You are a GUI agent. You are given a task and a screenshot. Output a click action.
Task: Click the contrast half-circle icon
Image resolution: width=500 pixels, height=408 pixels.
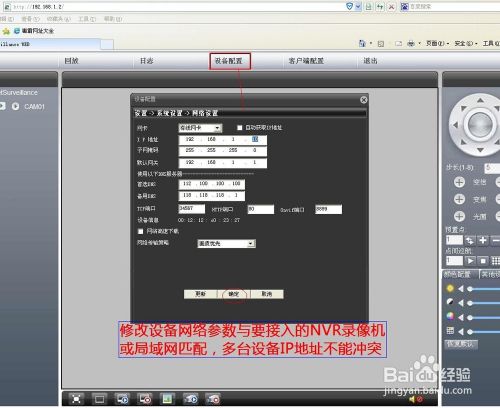[x=450, y=302]
